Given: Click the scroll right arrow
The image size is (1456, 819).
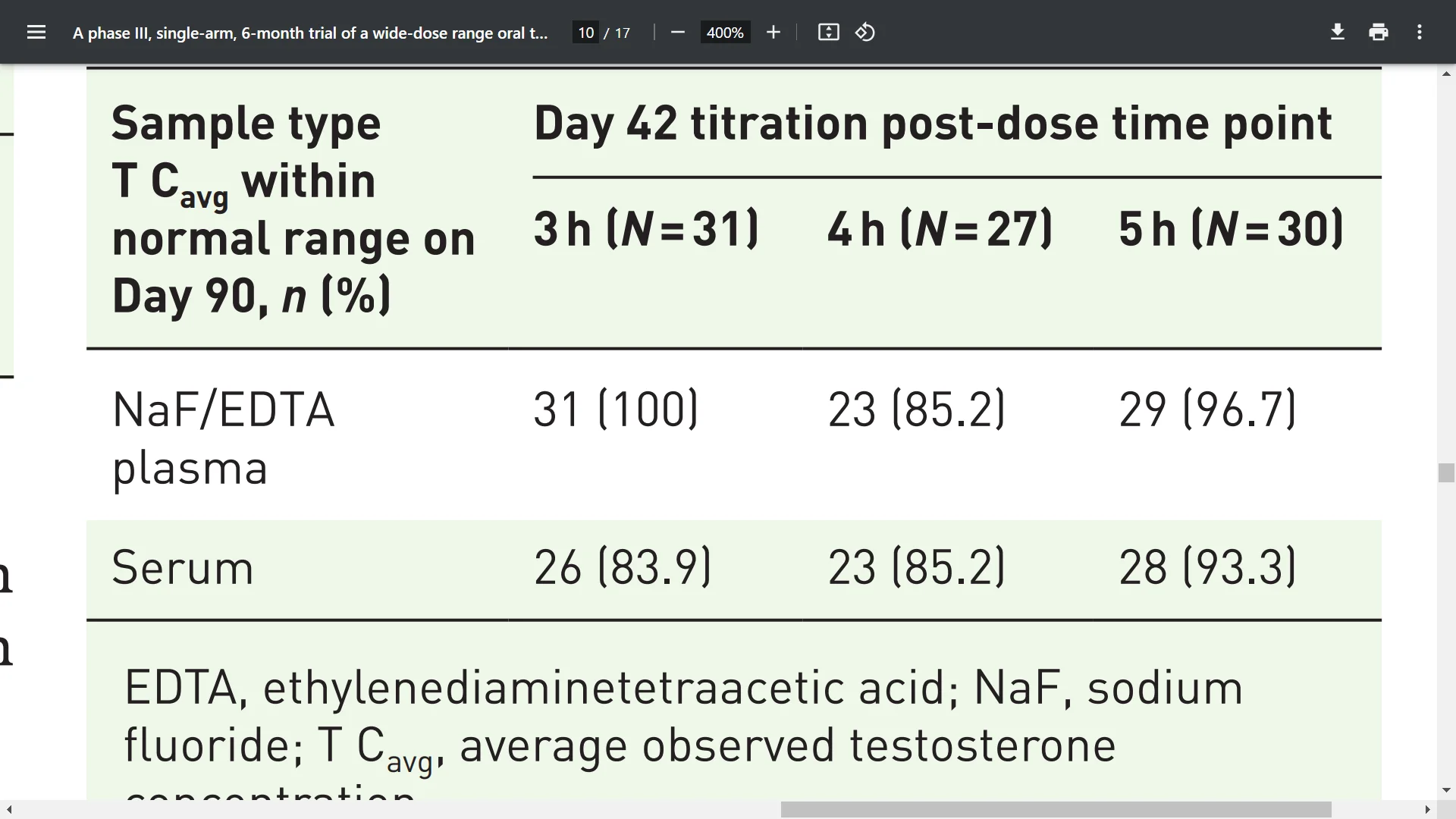Looking at the screenshot, I should tap(1427, 809).
